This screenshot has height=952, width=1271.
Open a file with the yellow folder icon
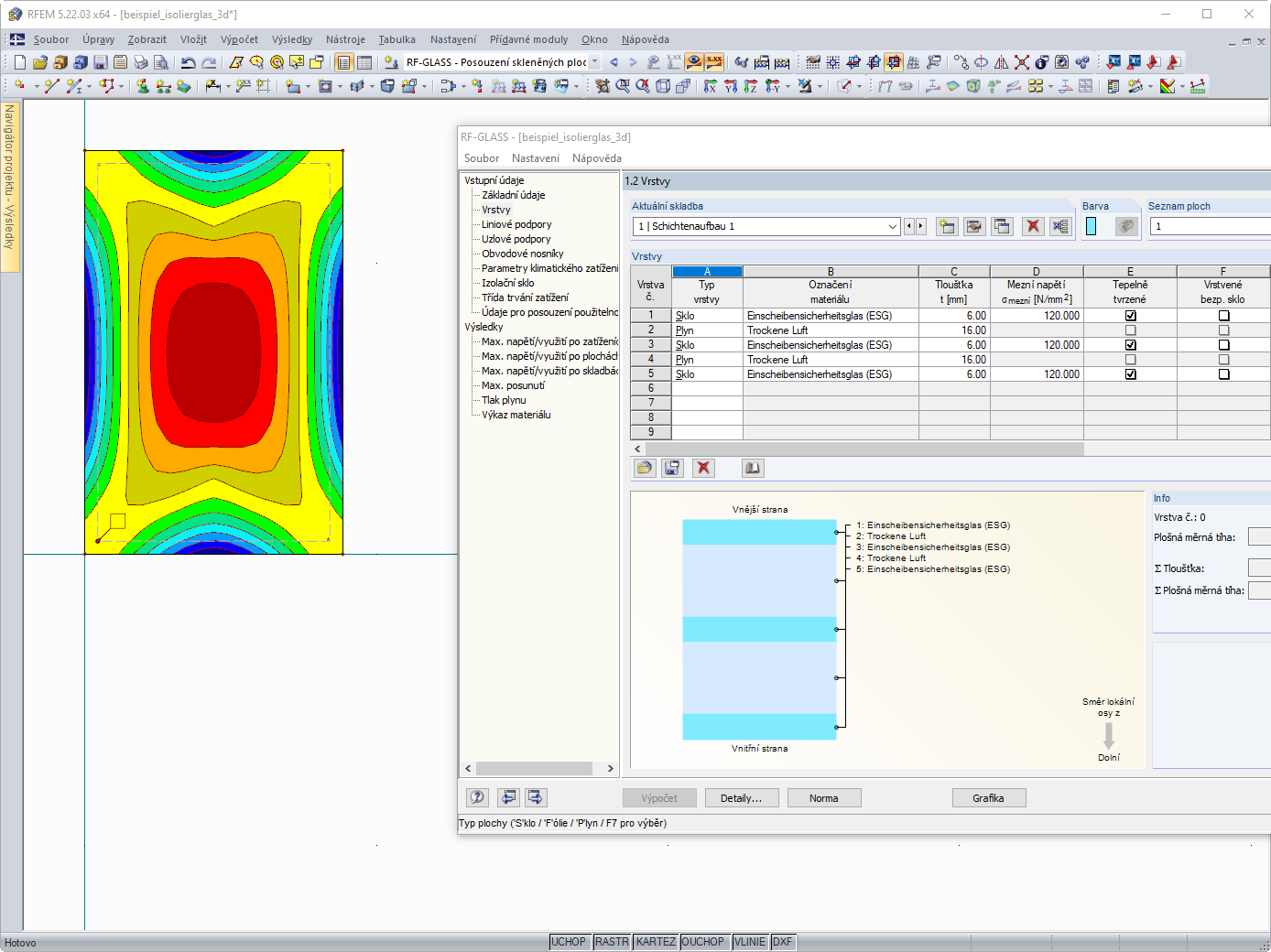40,62
